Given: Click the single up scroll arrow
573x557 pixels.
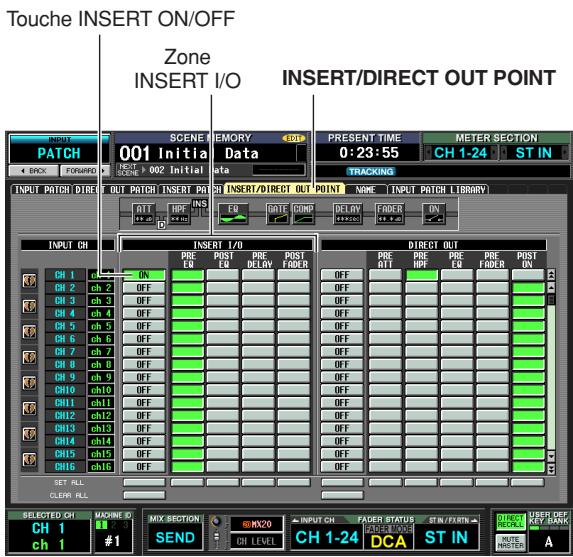Looking at the screenshot, I should (551, 287).
